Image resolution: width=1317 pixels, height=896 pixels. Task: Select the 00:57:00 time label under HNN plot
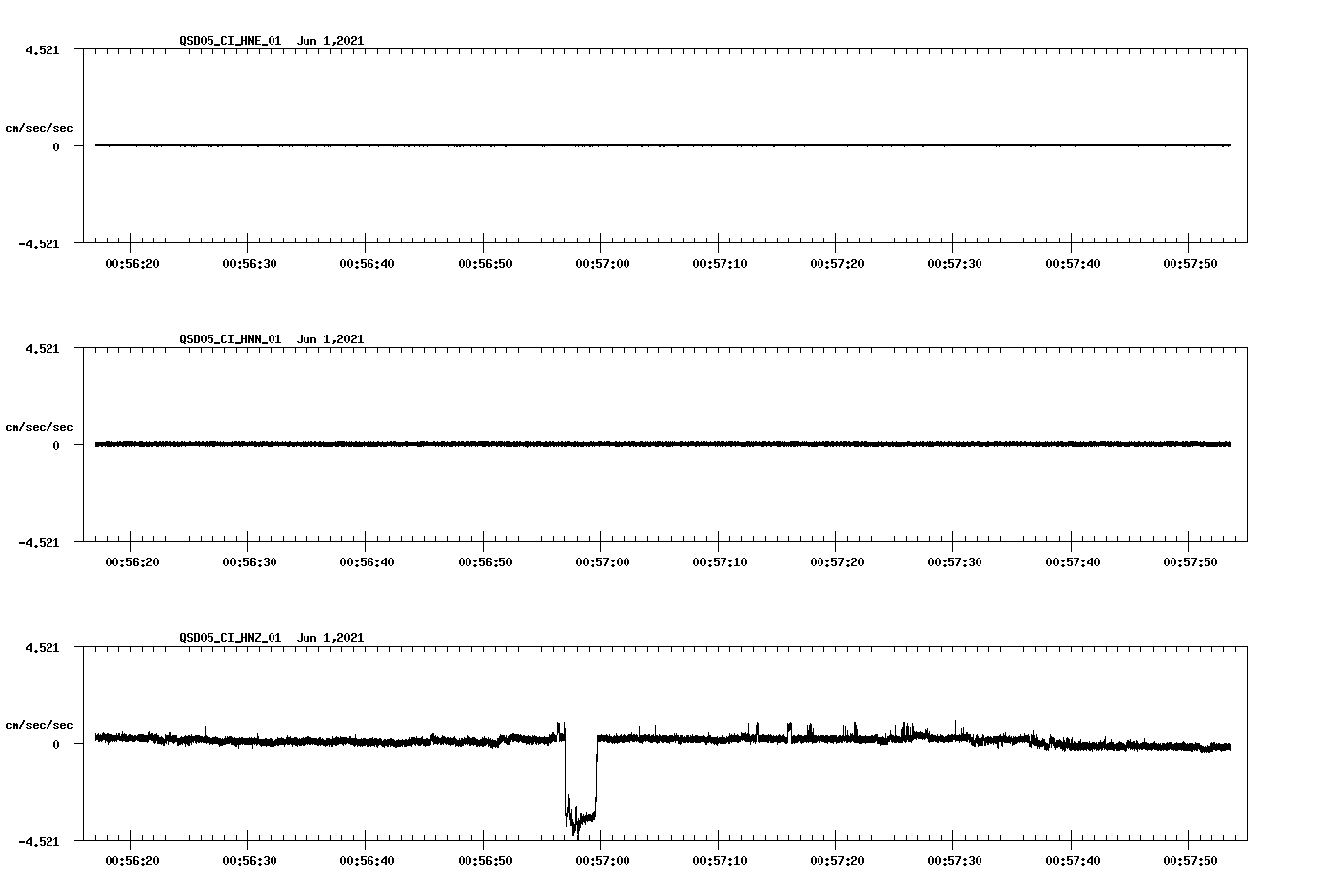click(x=602, y=561)
